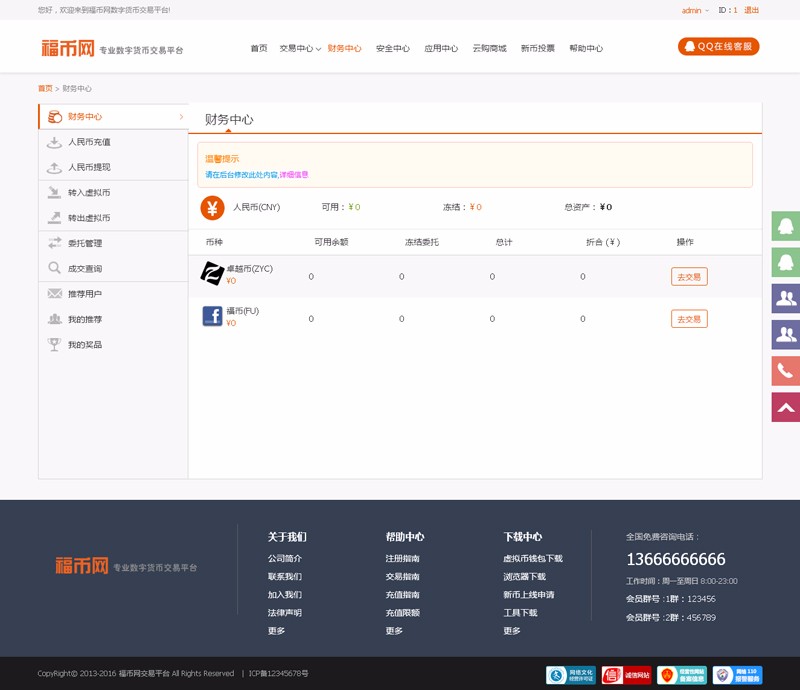Click the 卓越币(ZYC) coin logo

(212, 273)
